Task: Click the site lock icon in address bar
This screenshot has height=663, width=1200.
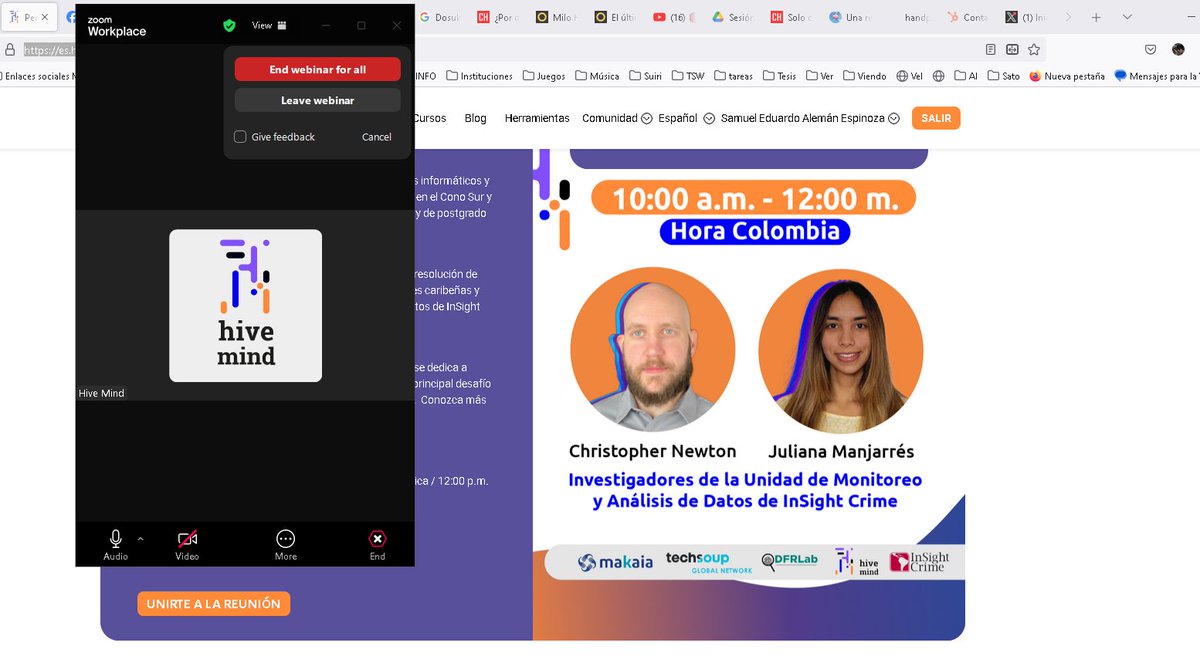Action: pos(10,49)
